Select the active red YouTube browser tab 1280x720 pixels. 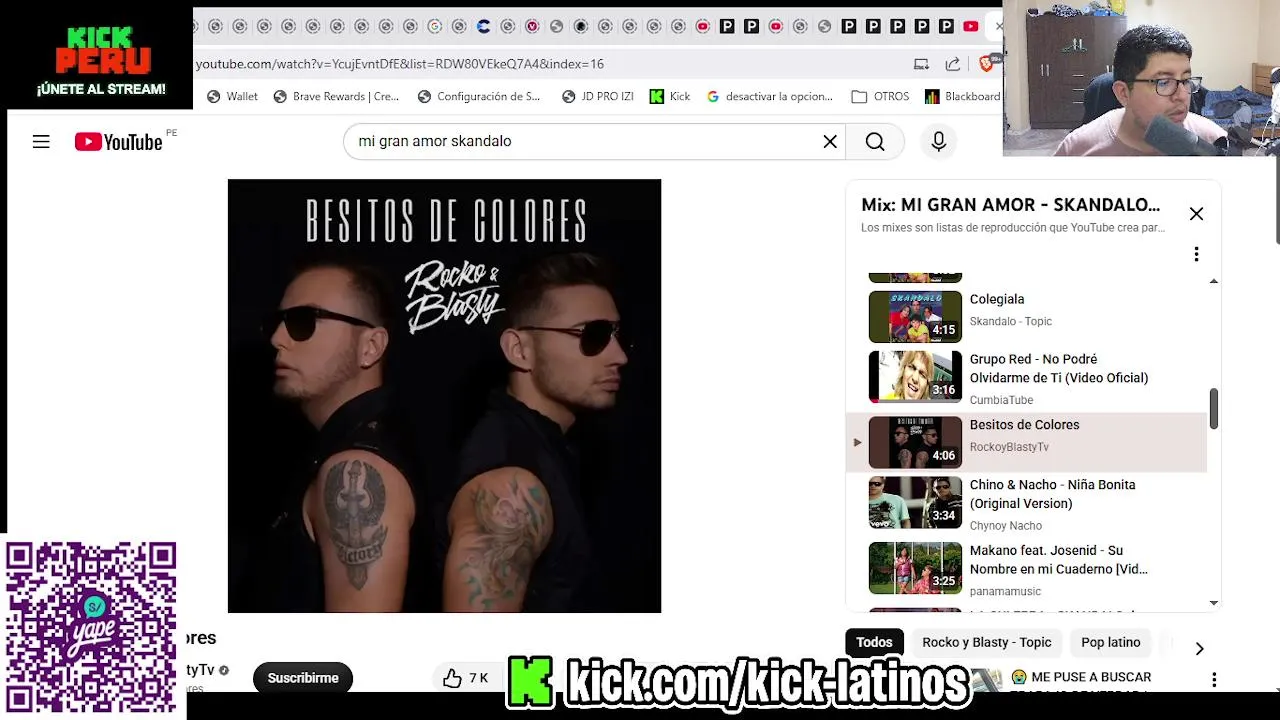click(x=970, y=27)
